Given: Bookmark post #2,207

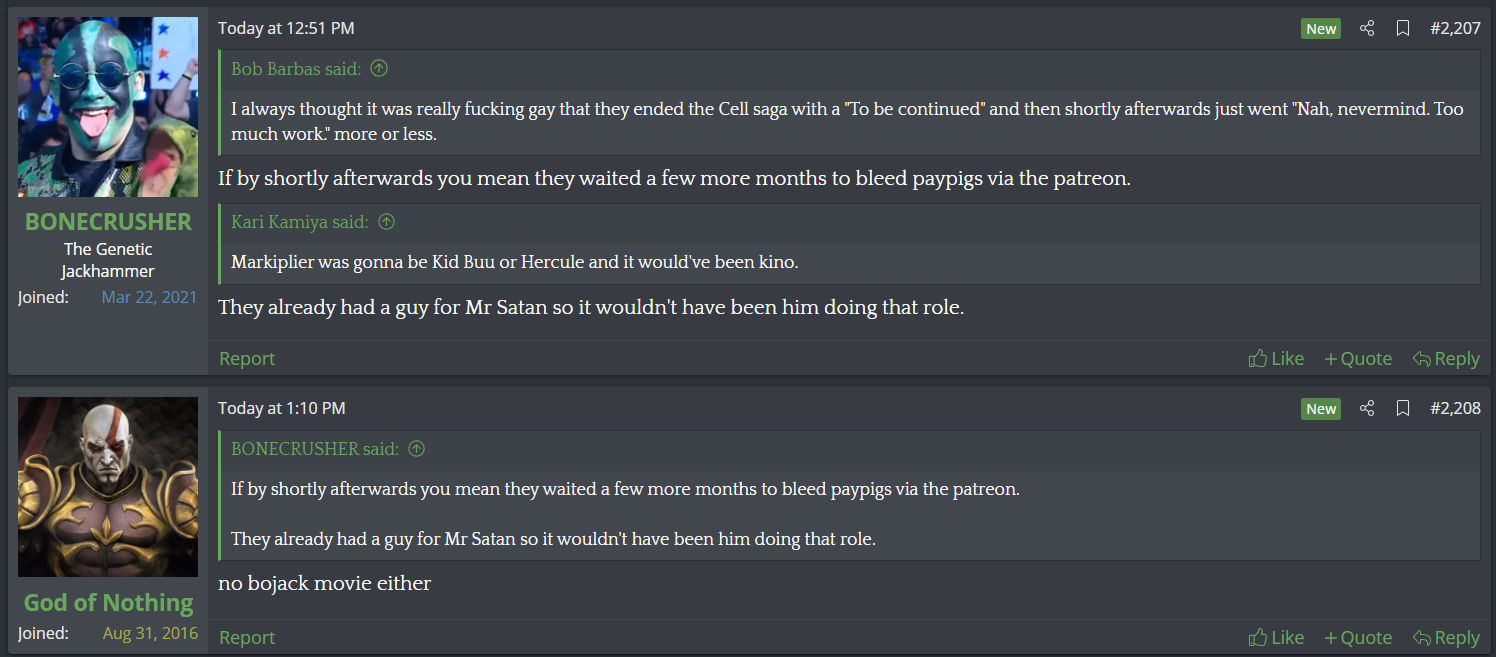Looking at the screenshot, I should pos(1403,28).
